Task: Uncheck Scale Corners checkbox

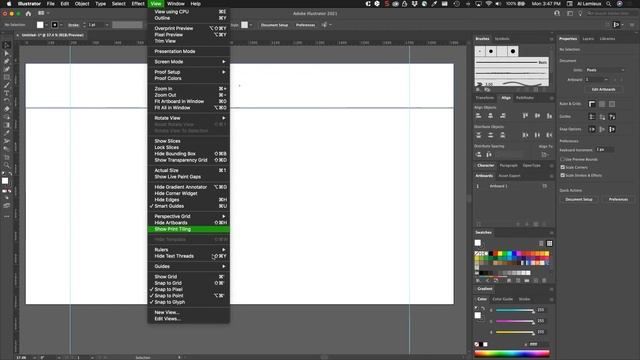Action: (x=562, y=167)
